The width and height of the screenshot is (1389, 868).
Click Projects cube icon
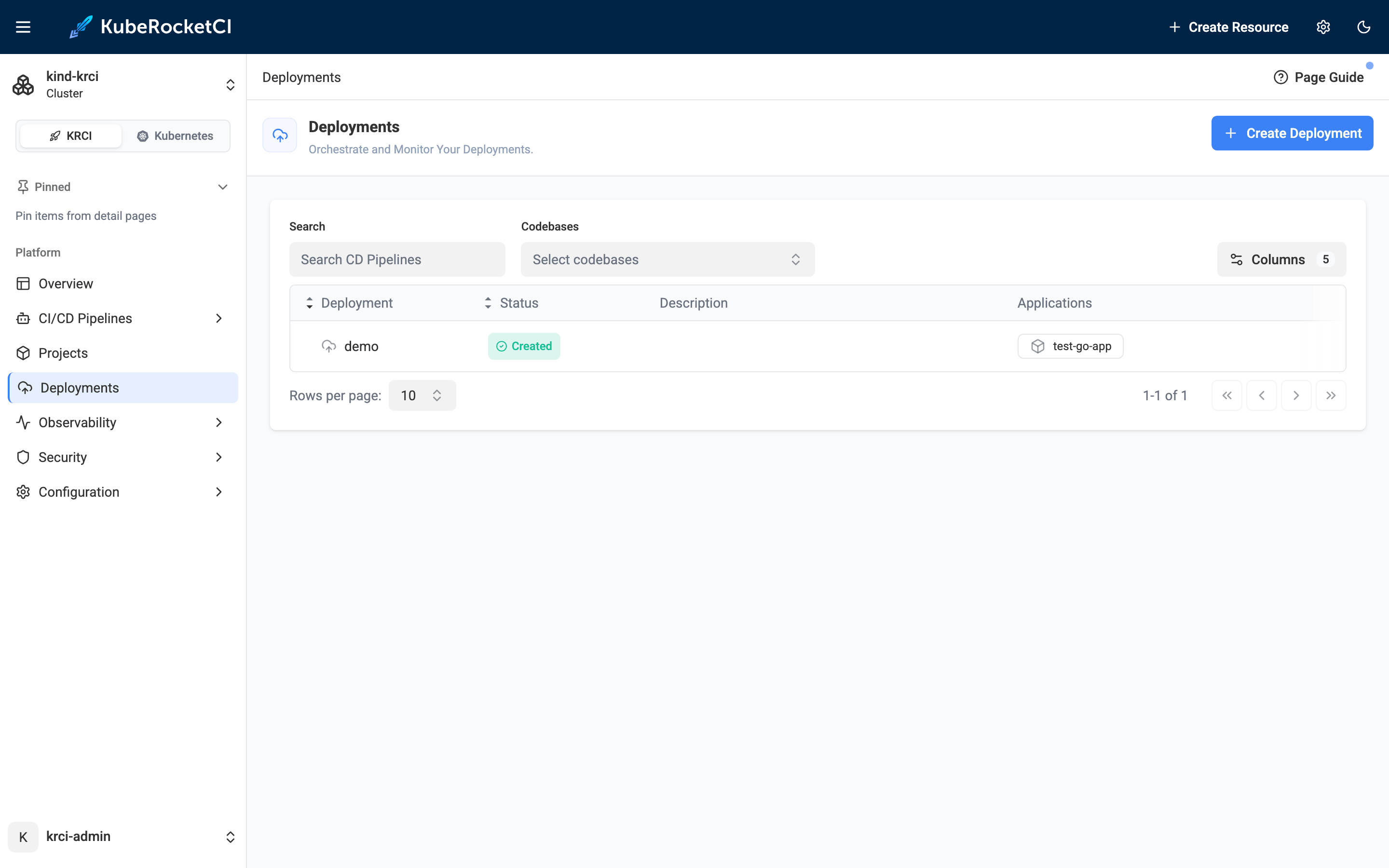click(23, 353)
